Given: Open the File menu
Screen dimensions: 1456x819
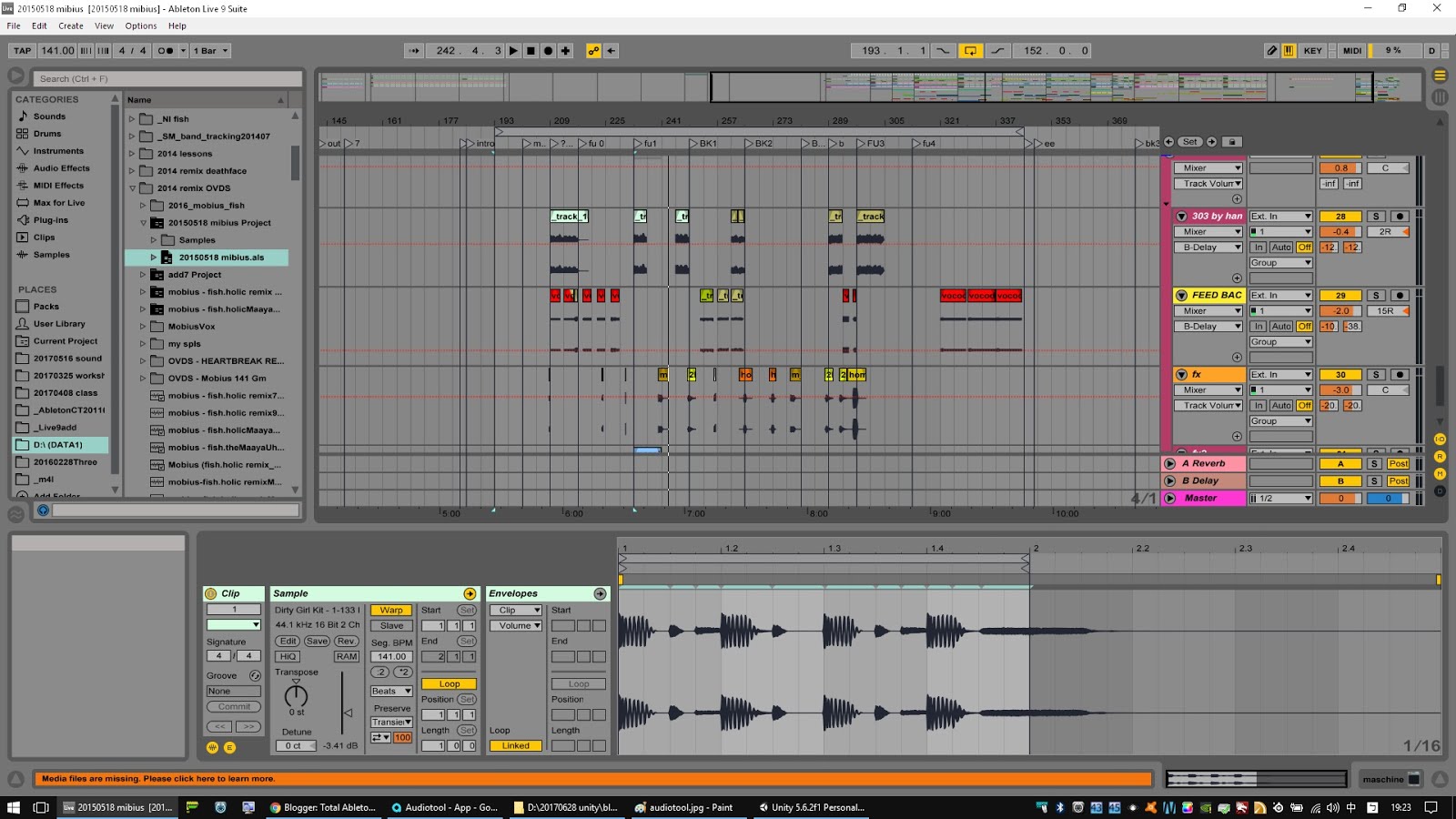Looking at the screenshot, I should pyautogui.click(x=14, y=26).
